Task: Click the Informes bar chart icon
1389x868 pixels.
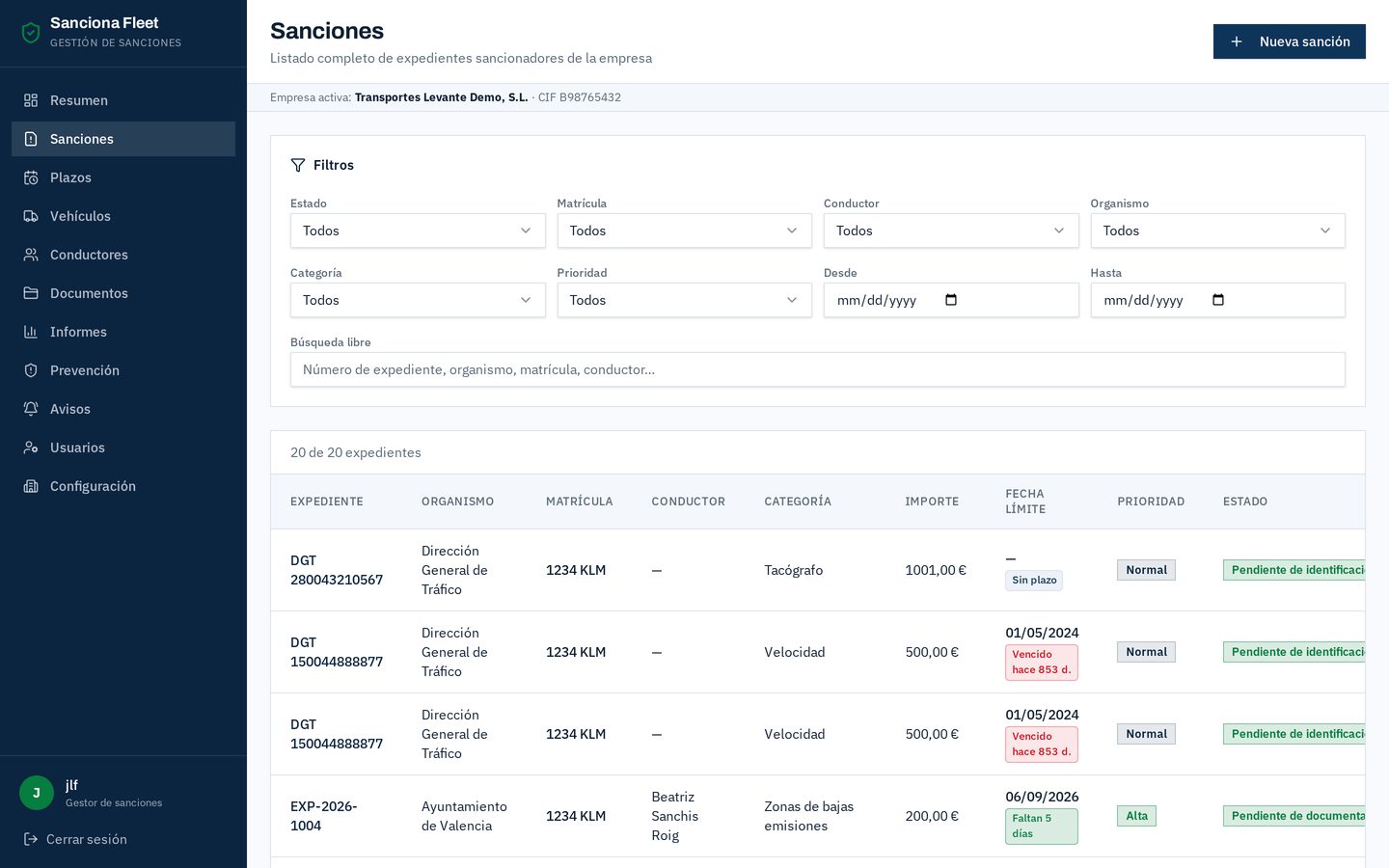Action: point(31,332)
